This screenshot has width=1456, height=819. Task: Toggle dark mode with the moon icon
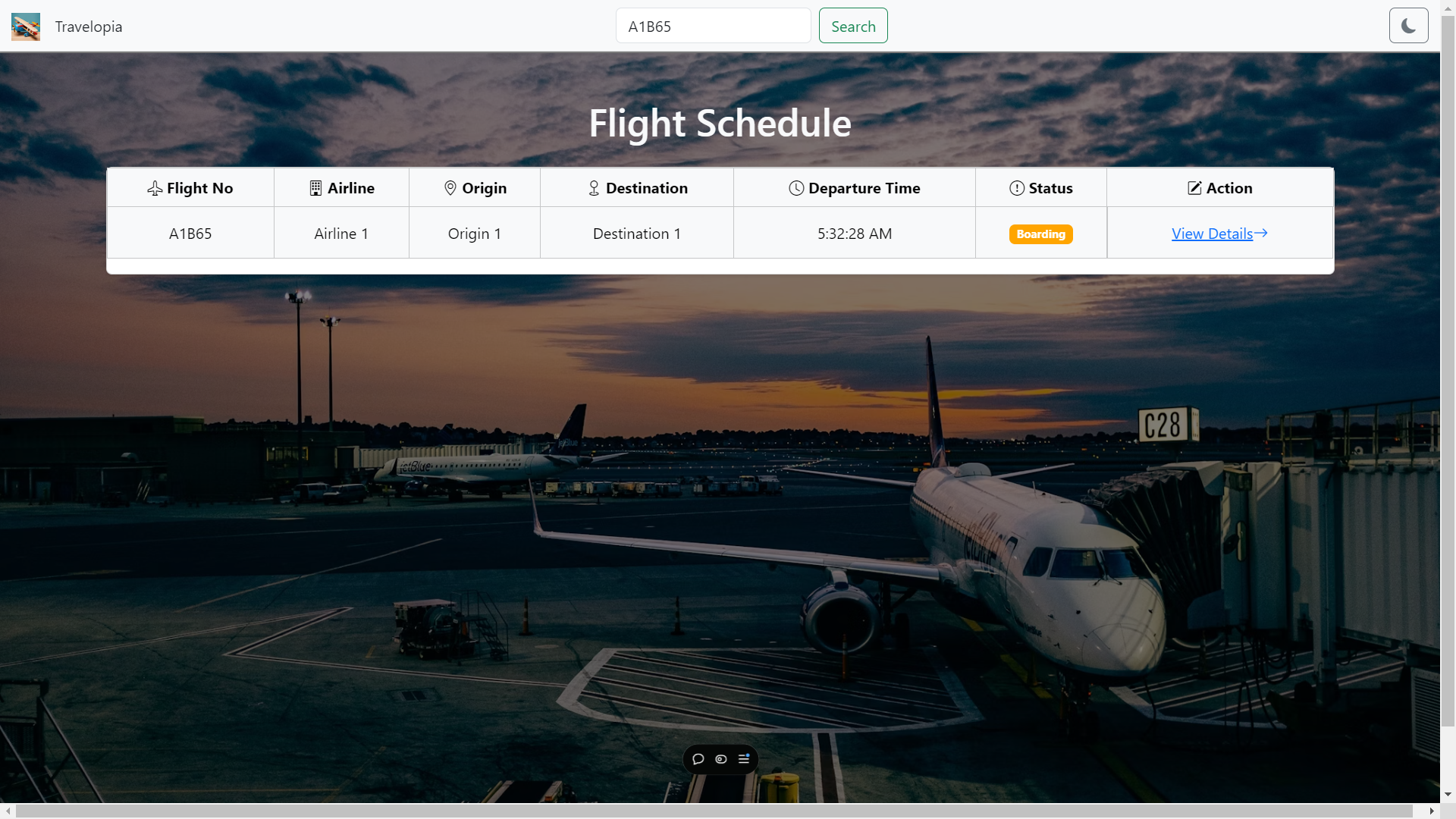[x=1409, y=25]
